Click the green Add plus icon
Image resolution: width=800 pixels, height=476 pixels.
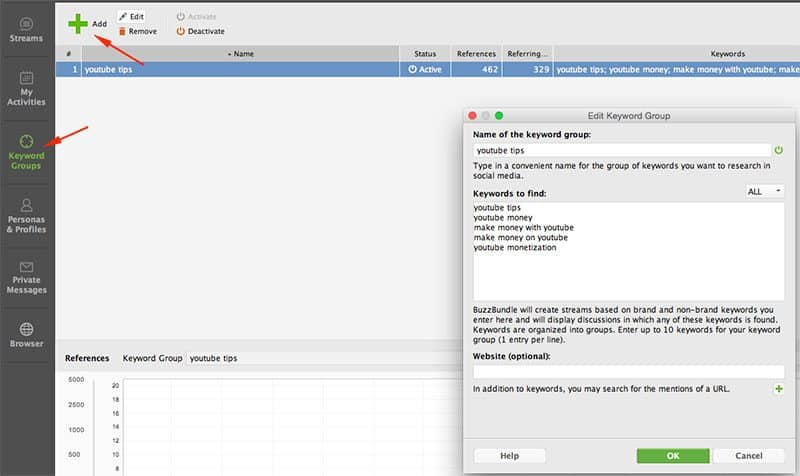78,23
